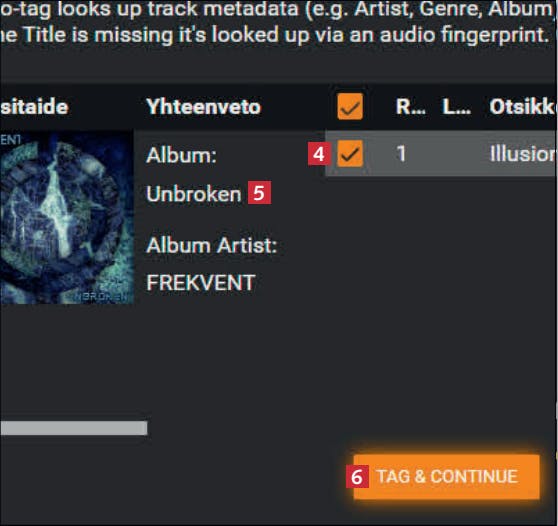Toggle the select-all checkbox in table header
This screenshot has width=558, height=526.
tap(350, 106)
